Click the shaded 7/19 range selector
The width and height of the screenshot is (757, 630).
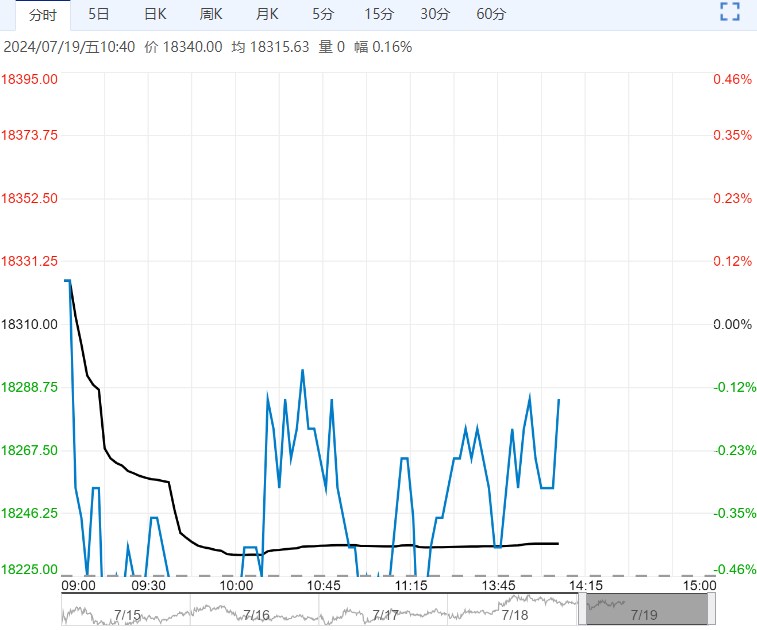tap(645, 608)
